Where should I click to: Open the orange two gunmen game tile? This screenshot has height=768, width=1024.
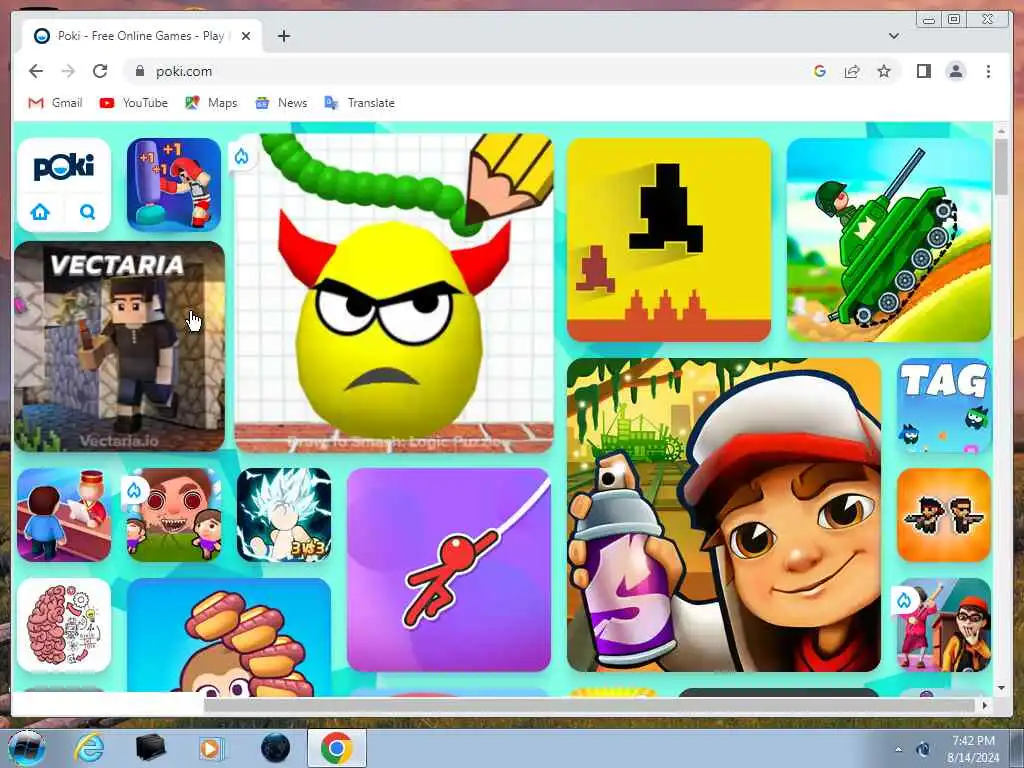tap(944, 515)
